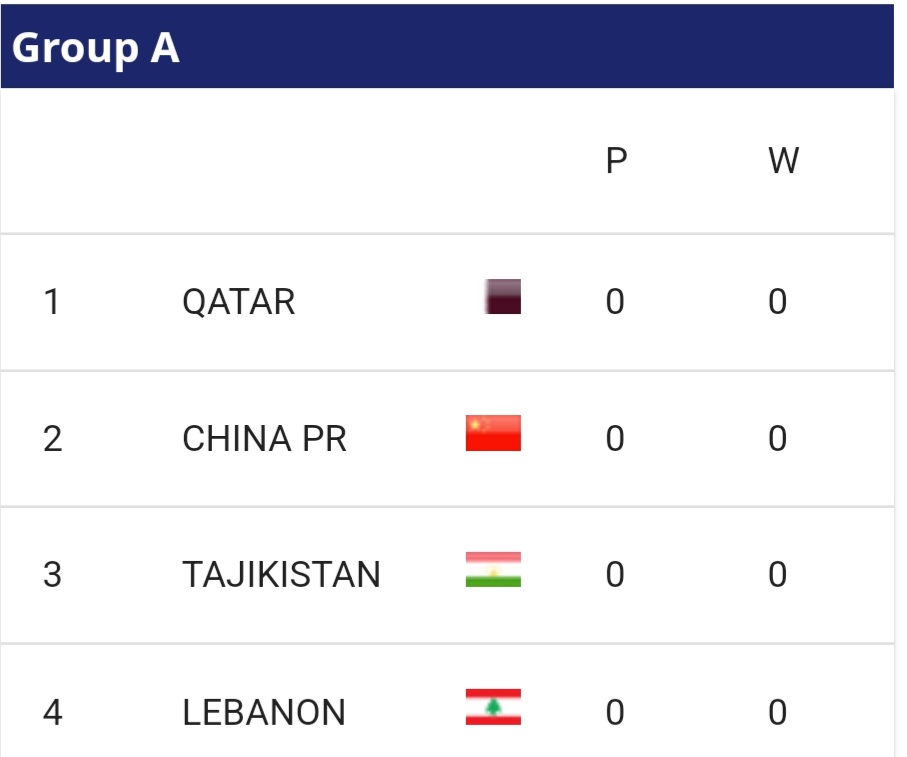The width and height of the screenshot is (907, 757).
Task: Click the Qatar flag icon
Action: 502,298
